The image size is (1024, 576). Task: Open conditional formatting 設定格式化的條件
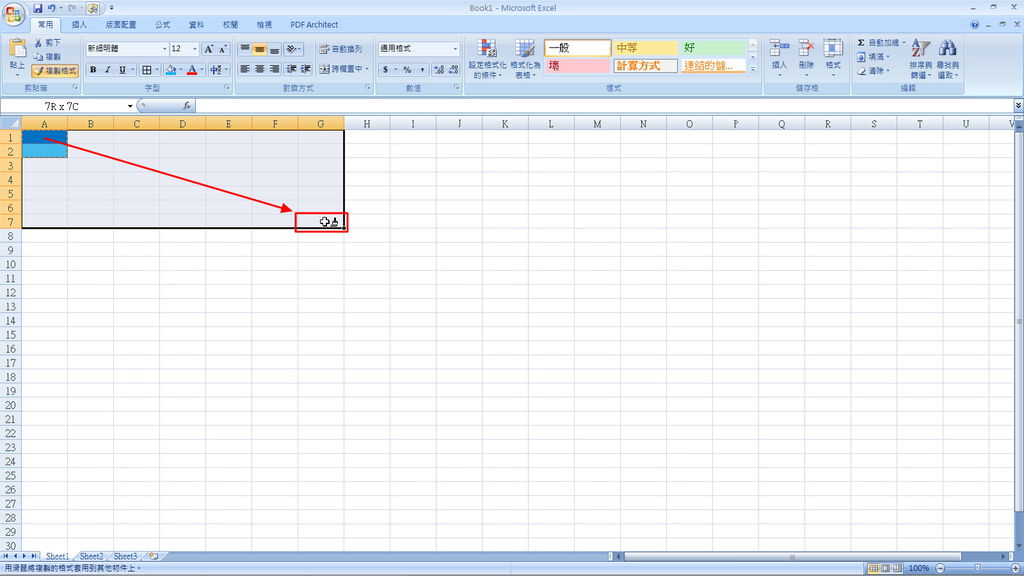(487, 59)
